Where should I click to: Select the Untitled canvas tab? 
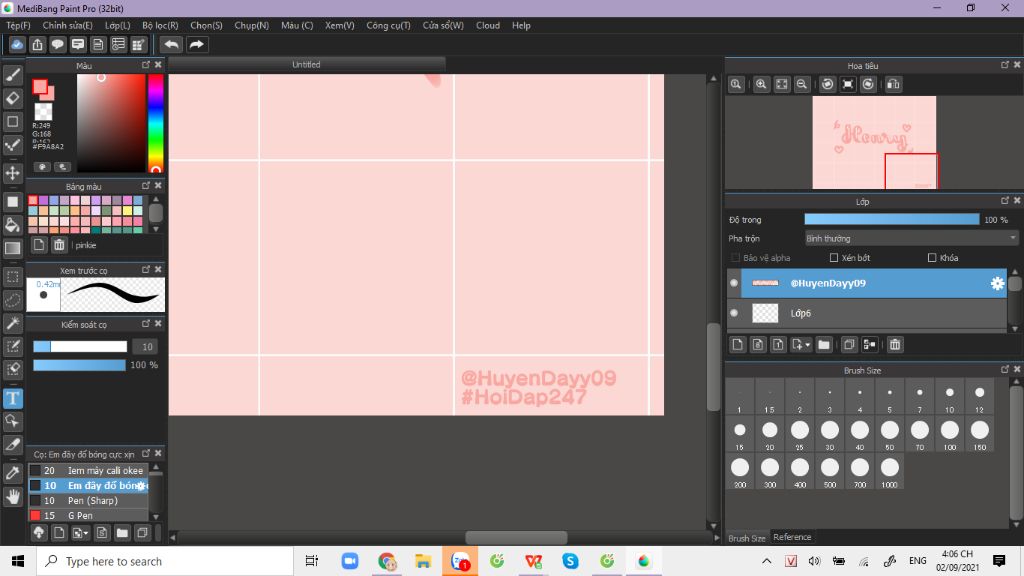[306, 65]
